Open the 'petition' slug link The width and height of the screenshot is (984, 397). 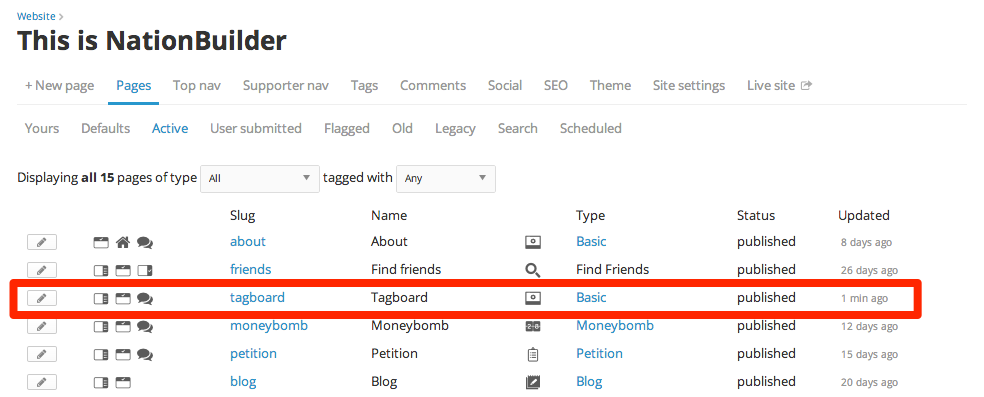253,354
